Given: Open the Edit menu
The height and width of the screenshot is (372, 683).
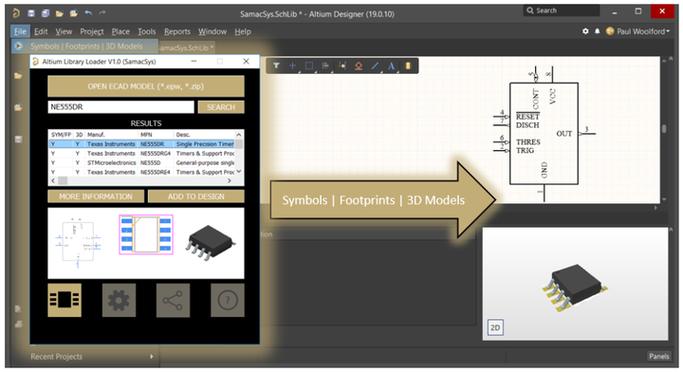Looking at the screenshot, I should 41,31.
